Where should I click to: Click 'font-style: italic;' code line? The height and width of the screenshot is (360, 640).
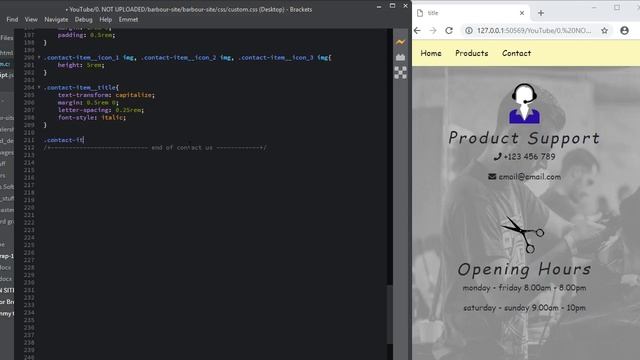(92, 118)
